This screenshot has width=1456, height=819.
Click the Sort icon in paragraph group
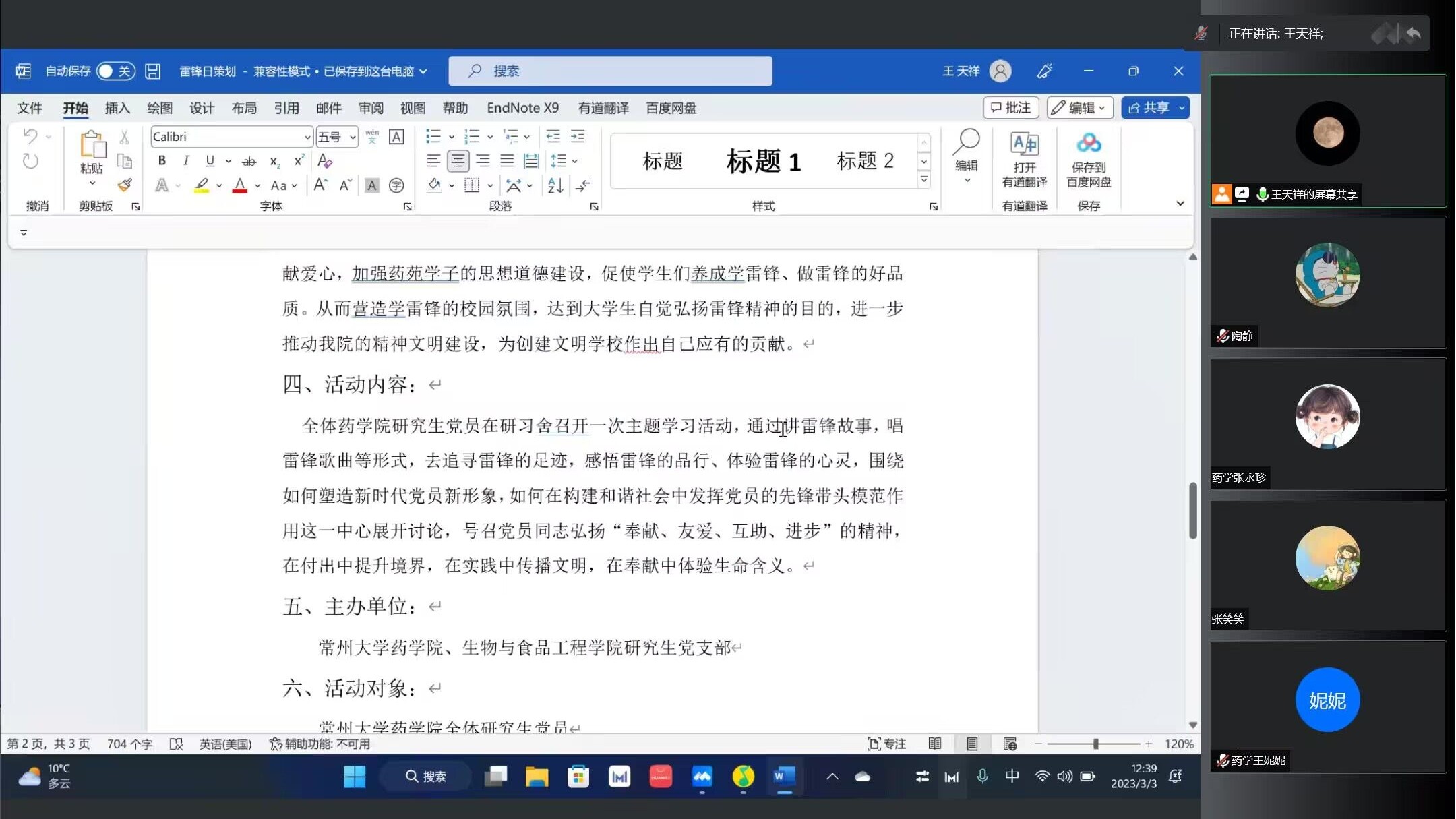click(555, 185)
